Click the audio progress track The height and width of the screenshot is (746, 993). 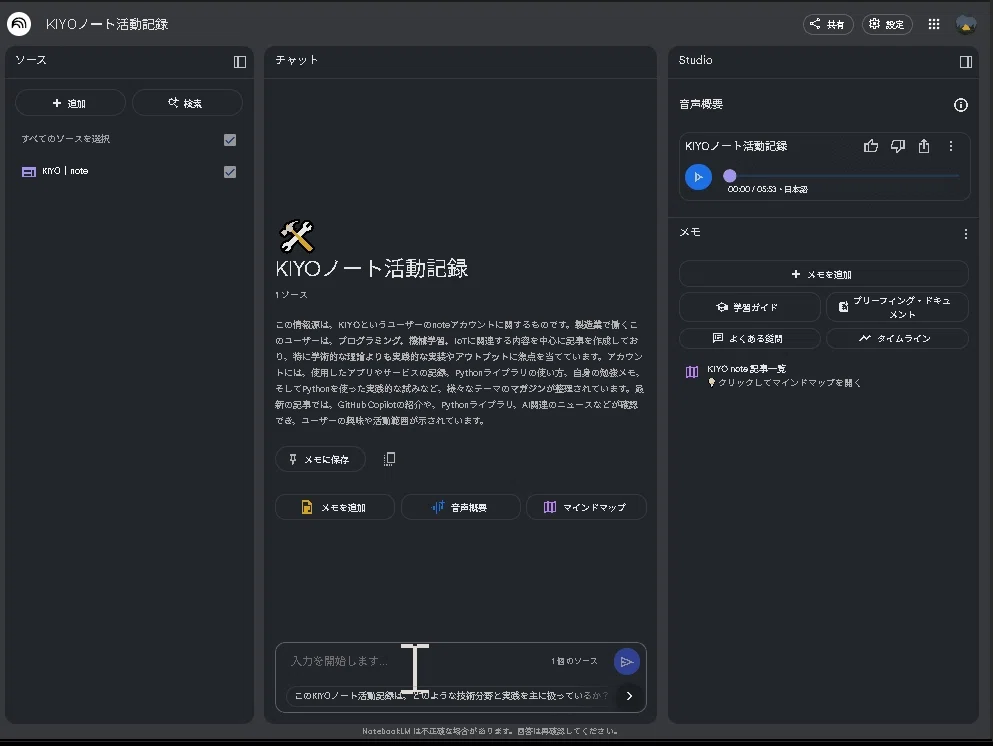[x=844, y=176]
